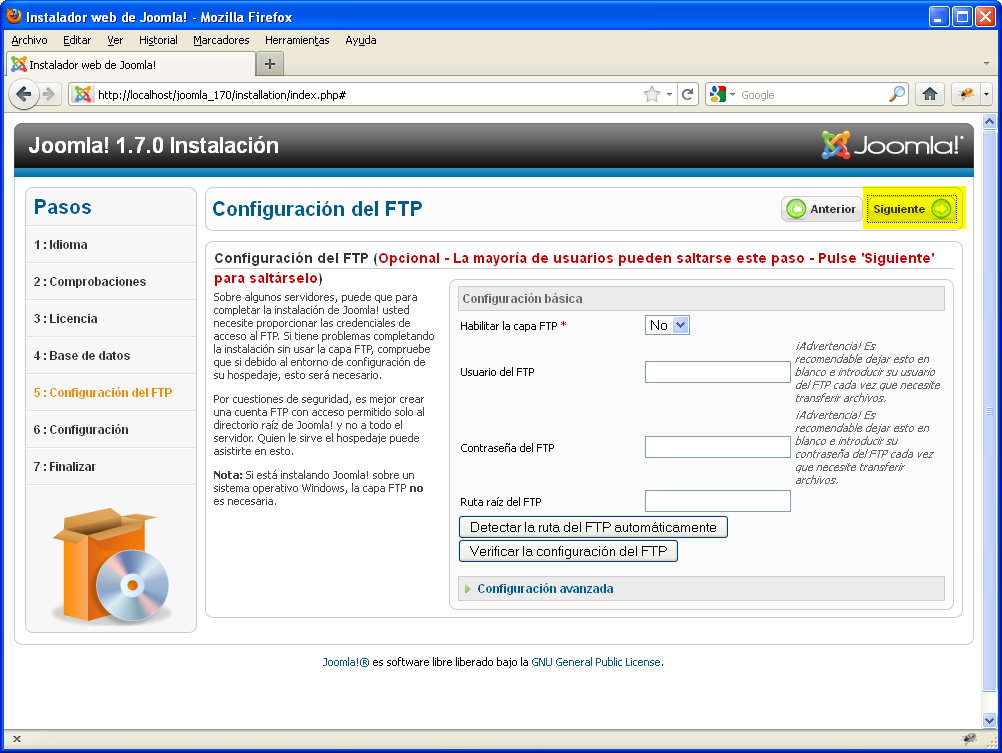Click the URL address field
This screenshot has width=1002, height=753.
[x=367, y=95]
